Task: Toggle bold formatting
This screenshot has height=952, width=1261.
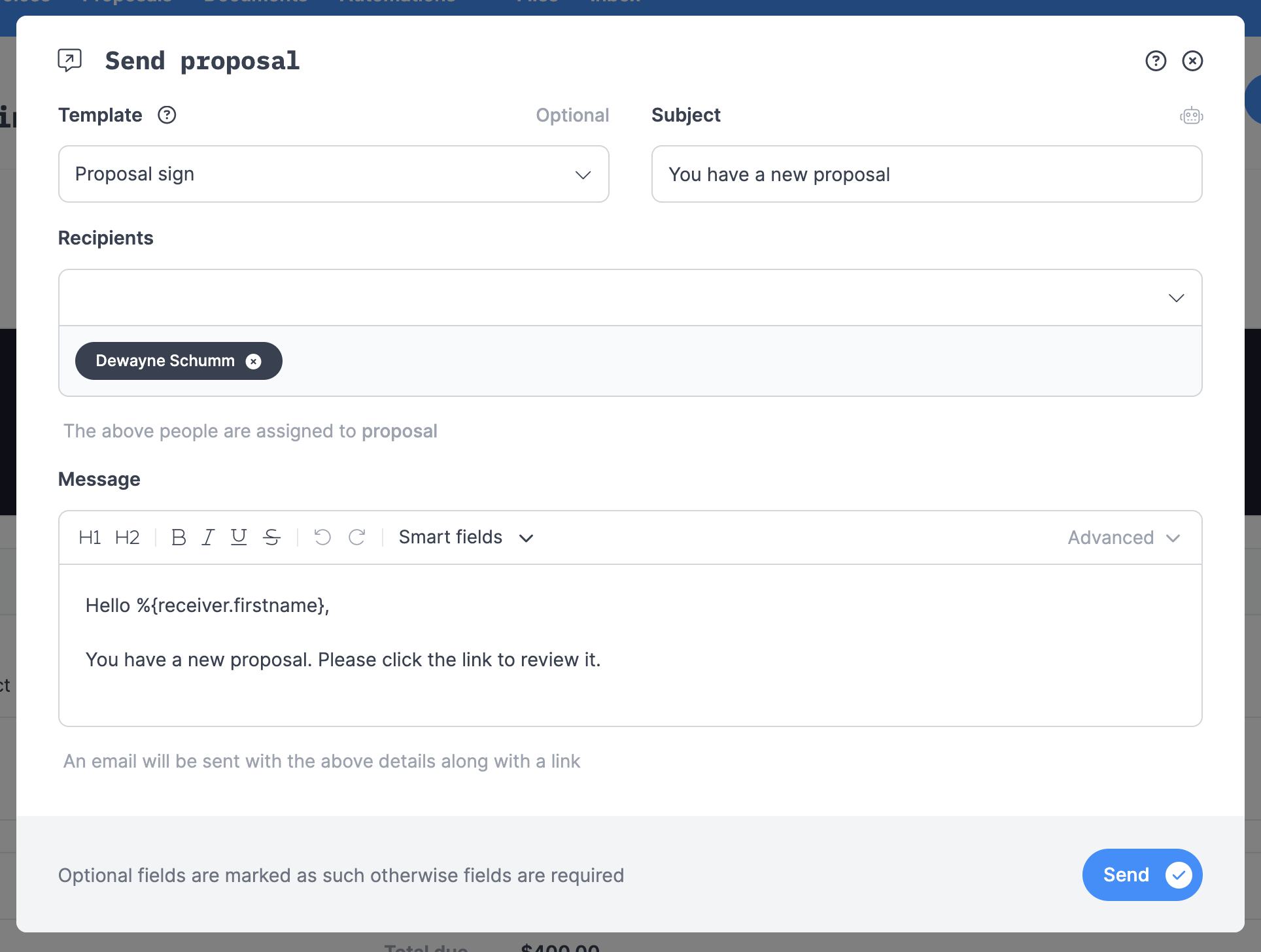Action: [x=178, y=537]
